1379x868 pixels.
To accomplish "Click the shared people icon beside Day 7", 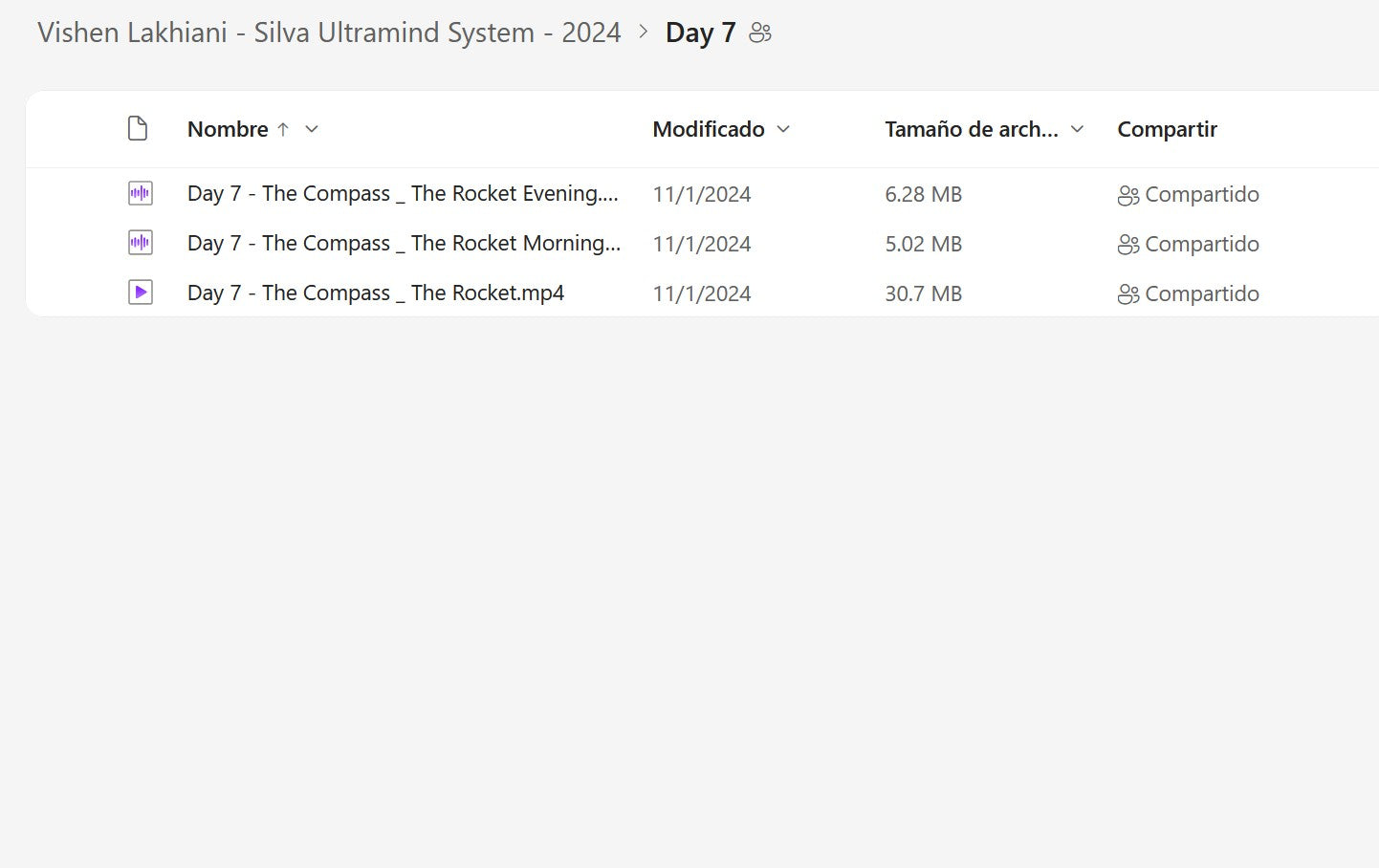I will point(760,33).
